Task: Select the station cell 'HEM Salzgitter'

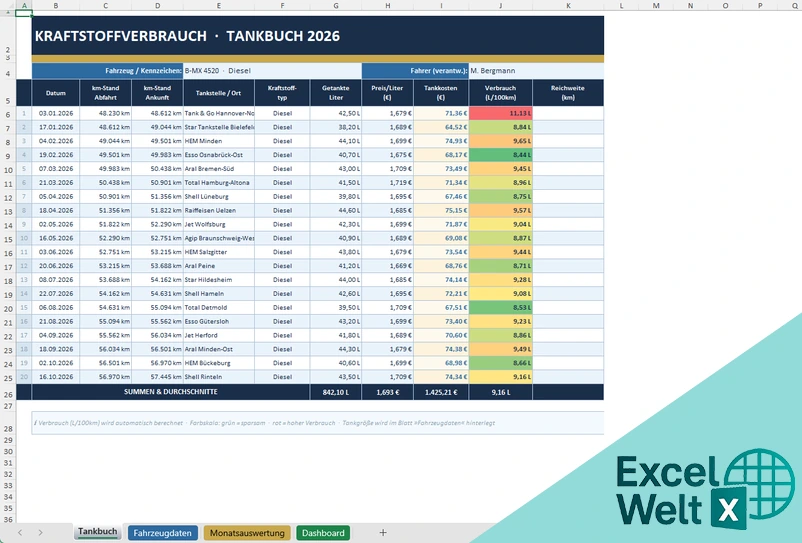Action: pyautogui.click(x=218, y=252)
